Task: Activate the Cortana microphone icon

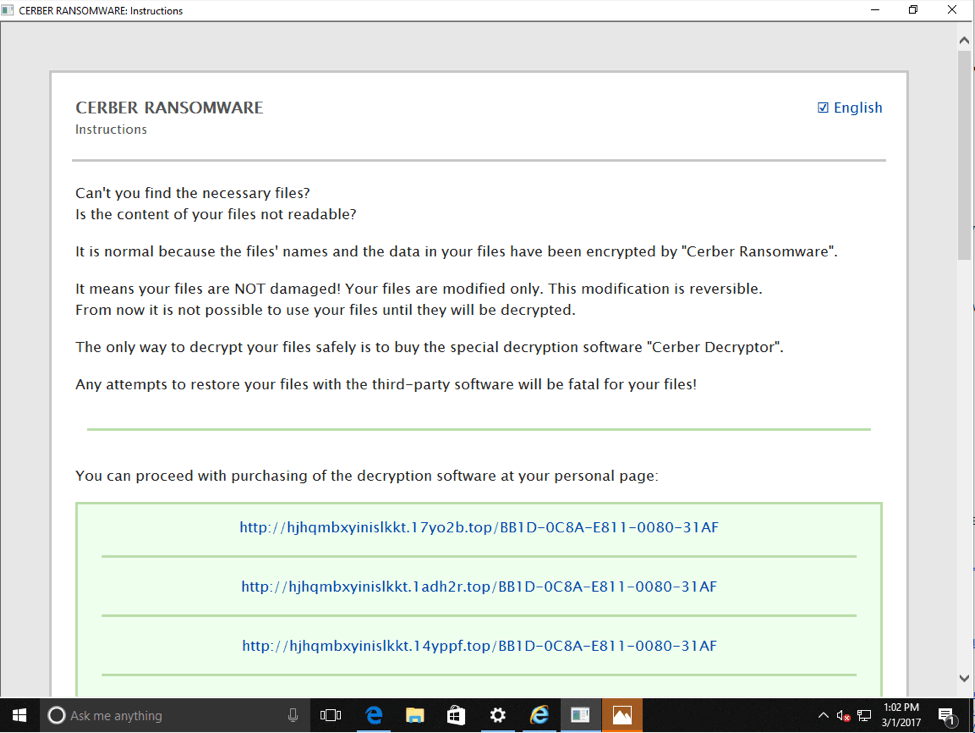Action: [293, 716]
